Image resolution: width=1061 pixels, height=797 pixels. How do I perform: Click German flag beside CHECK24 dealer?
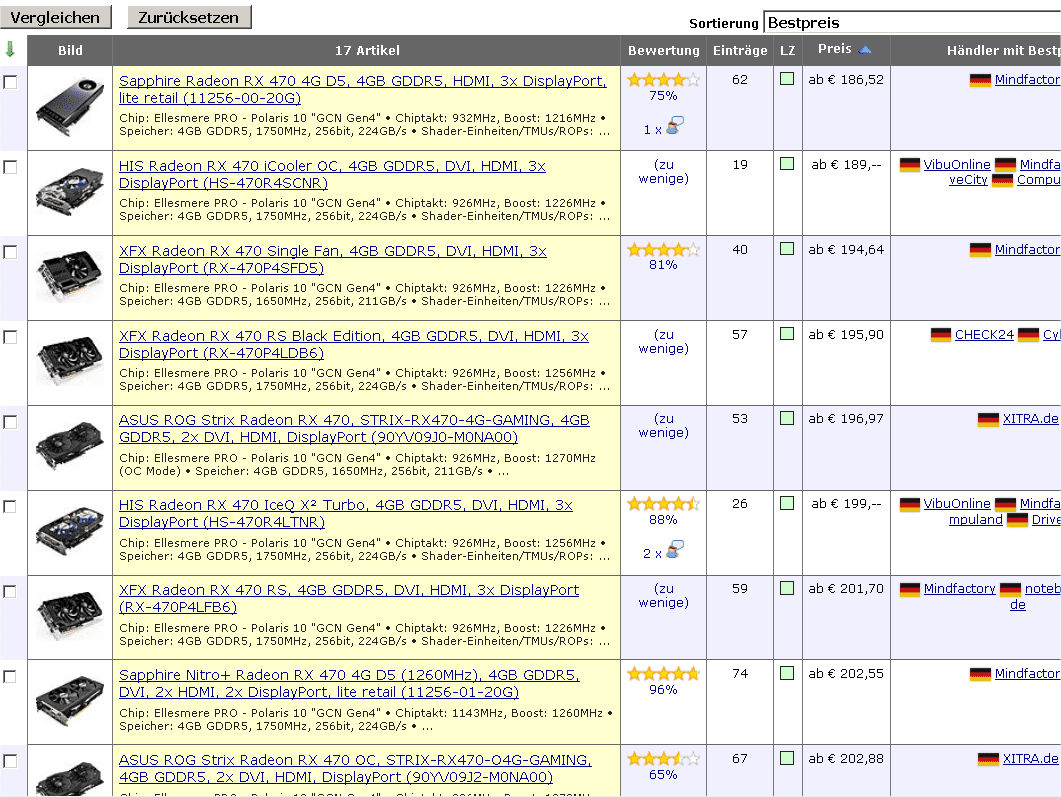941,335
